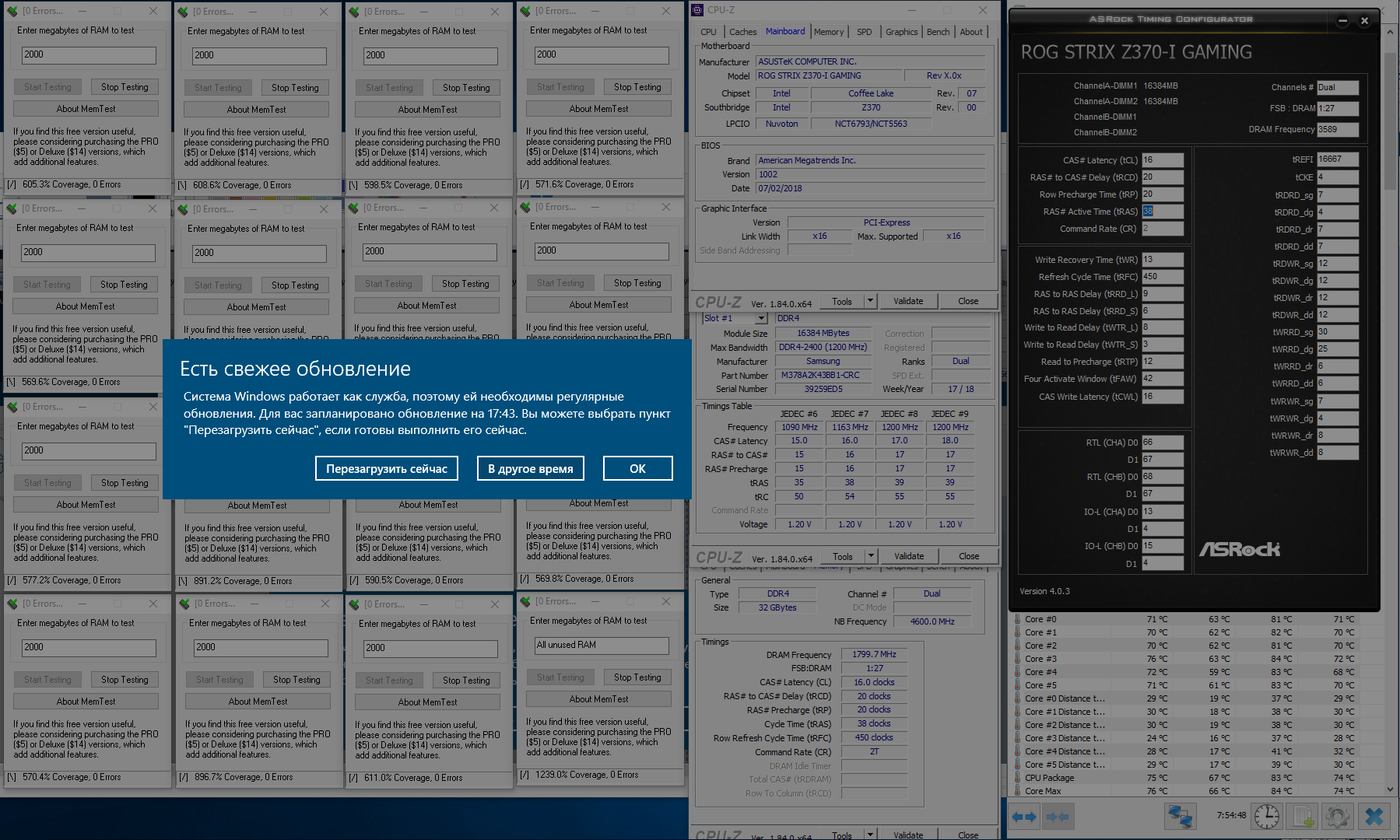Viewport: 1400px width, 840px height.
Task: Click the MemTest icon of the 571.6% Coverage window
Action: pyautogui.click(x=525, y=11)
